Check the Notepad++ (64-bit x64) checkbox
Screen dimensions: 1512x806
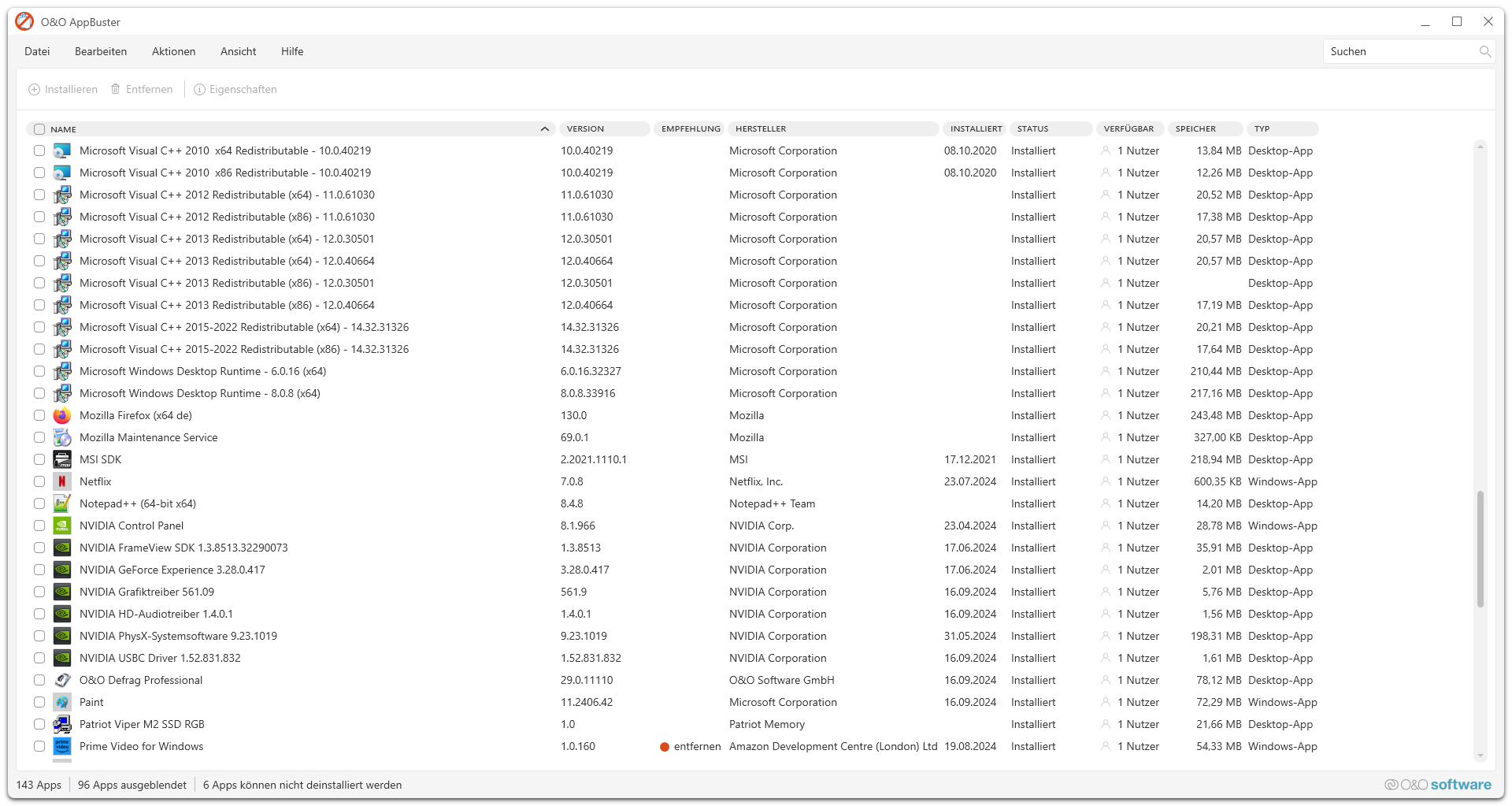click(39, 503)
